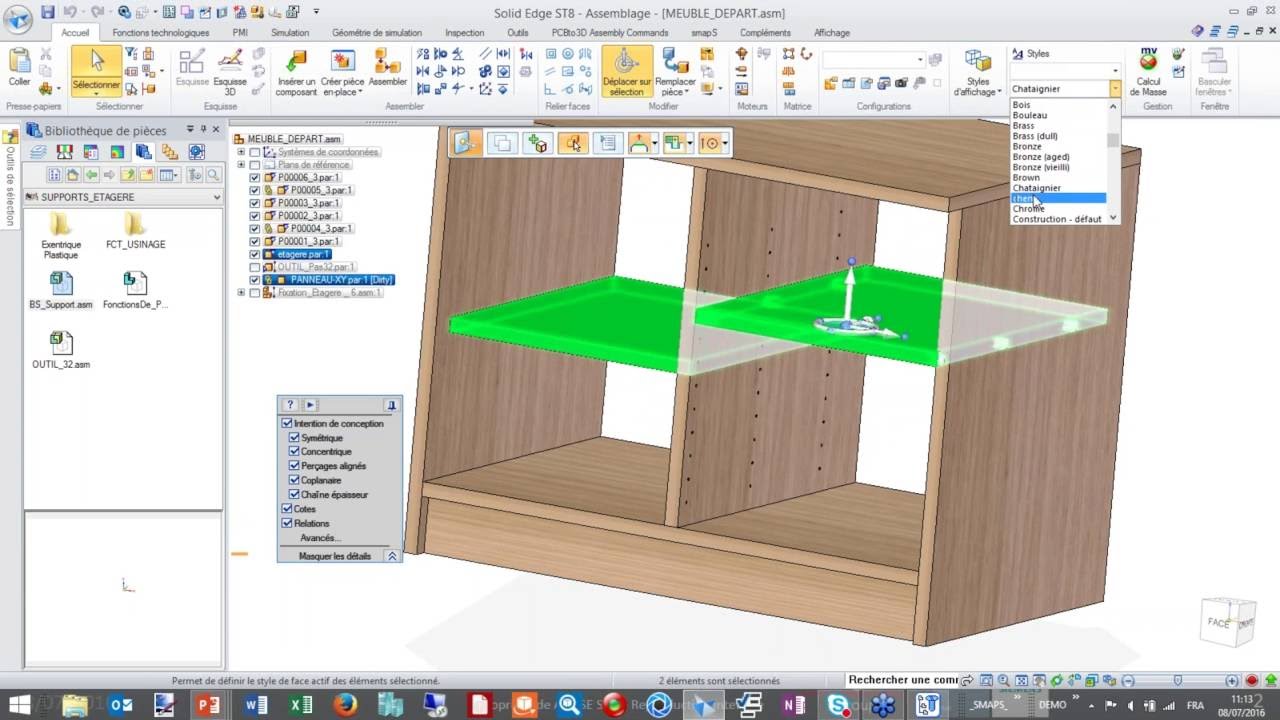Choose Bouleau style in list
The height and width of the screenshot is (720, 1280).
tap(1030, 115)
